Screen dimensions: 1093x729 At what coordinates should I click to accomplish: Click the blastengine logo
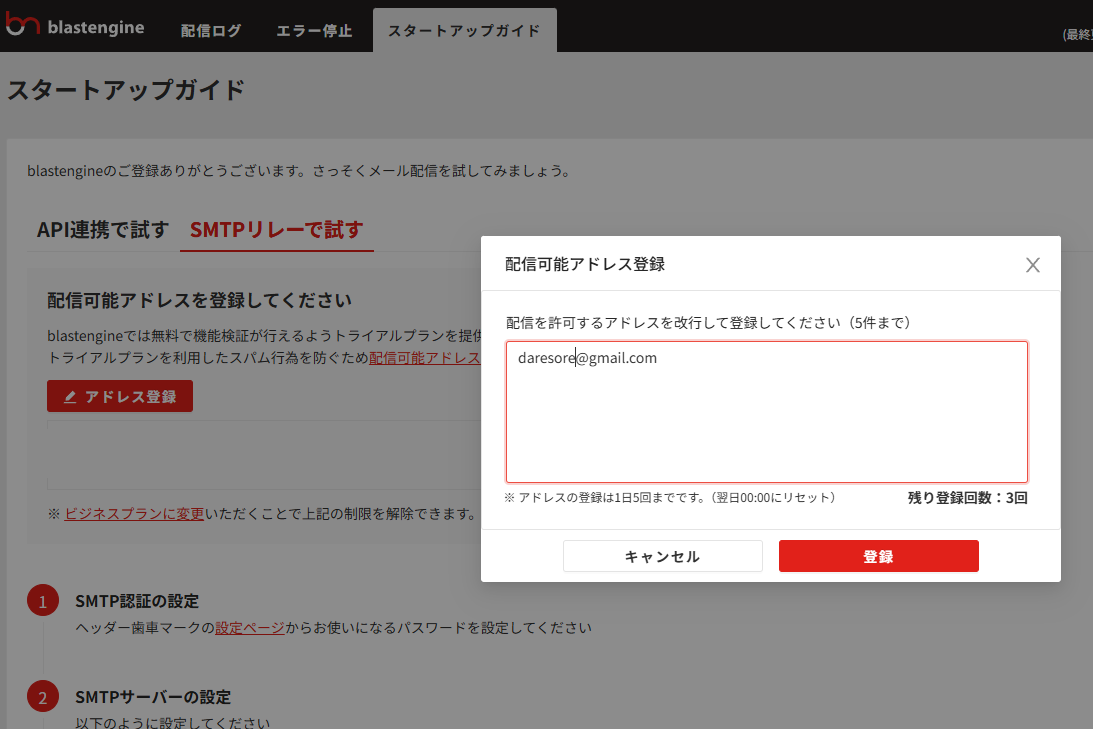[x=75, y=27]
